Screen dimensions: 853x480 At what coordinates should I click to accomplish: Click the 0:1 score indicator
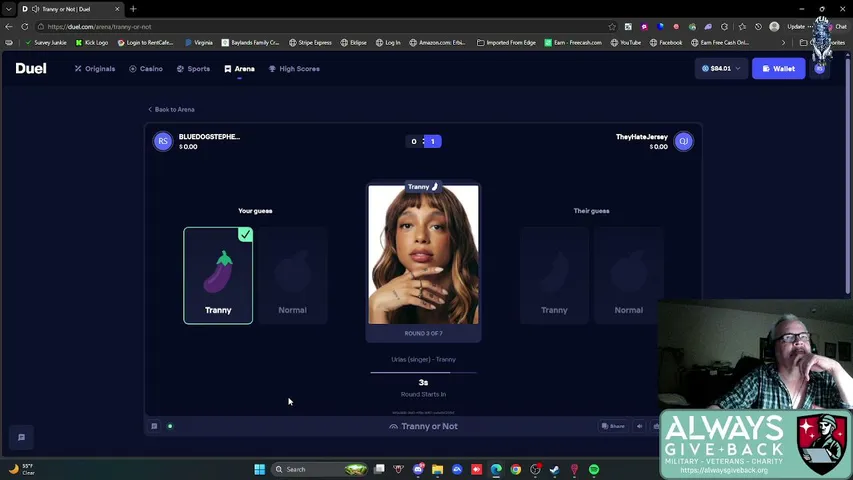[423, 141]
